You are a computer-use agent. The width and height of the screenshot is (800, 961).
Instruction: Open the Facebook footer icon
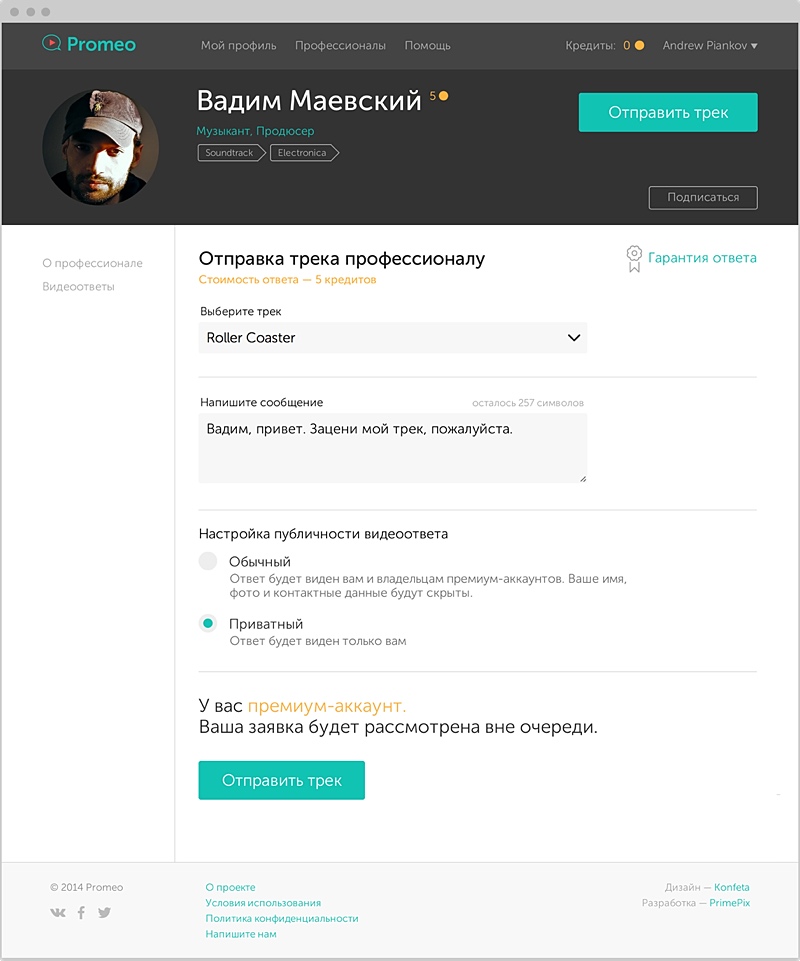click(81, 912)
